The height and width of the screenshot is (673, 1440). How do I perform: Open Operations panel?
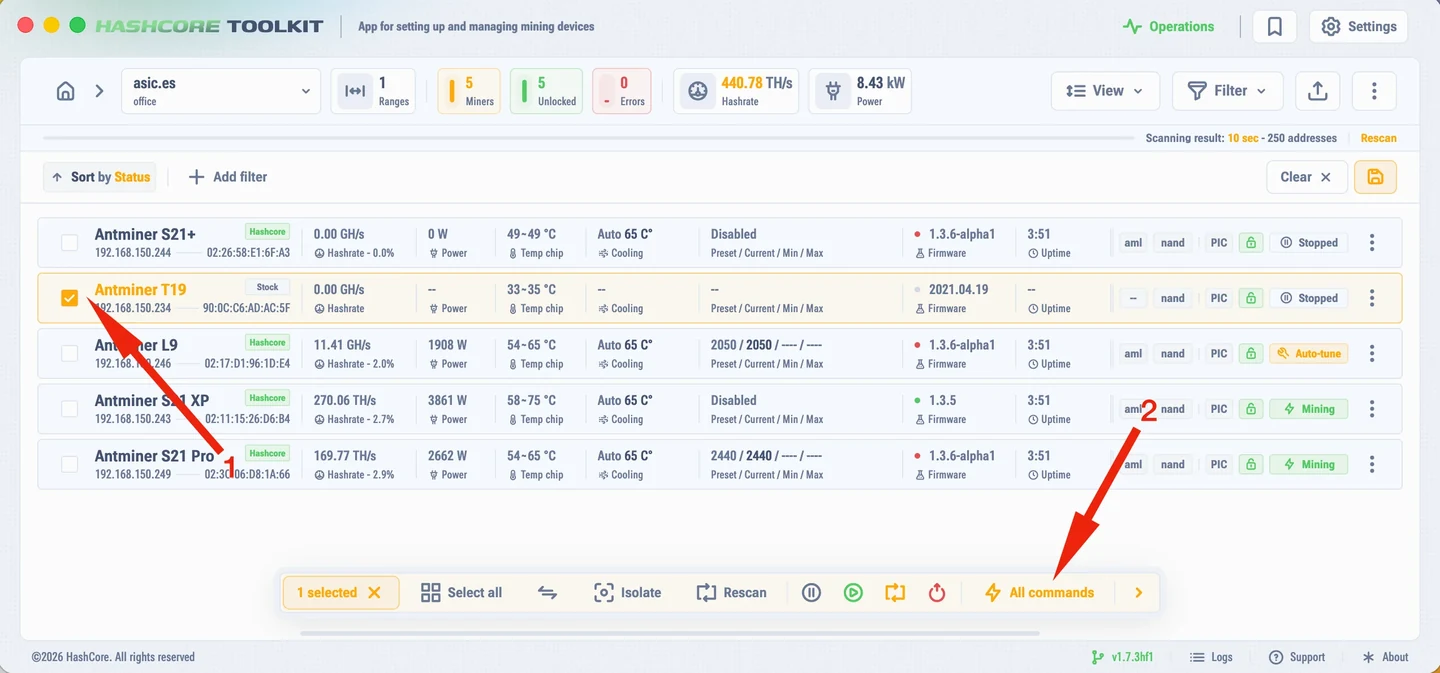pyautogui.click(x=1168, y=27)
